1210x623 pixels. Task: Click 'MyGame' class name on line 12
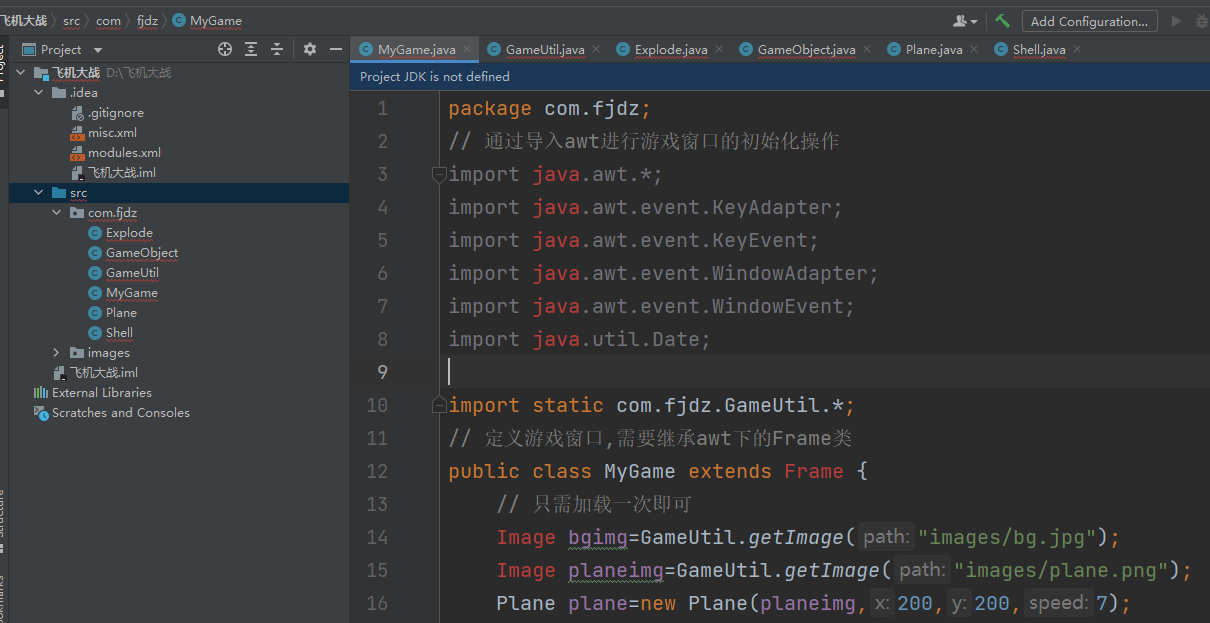click(640, 471)
